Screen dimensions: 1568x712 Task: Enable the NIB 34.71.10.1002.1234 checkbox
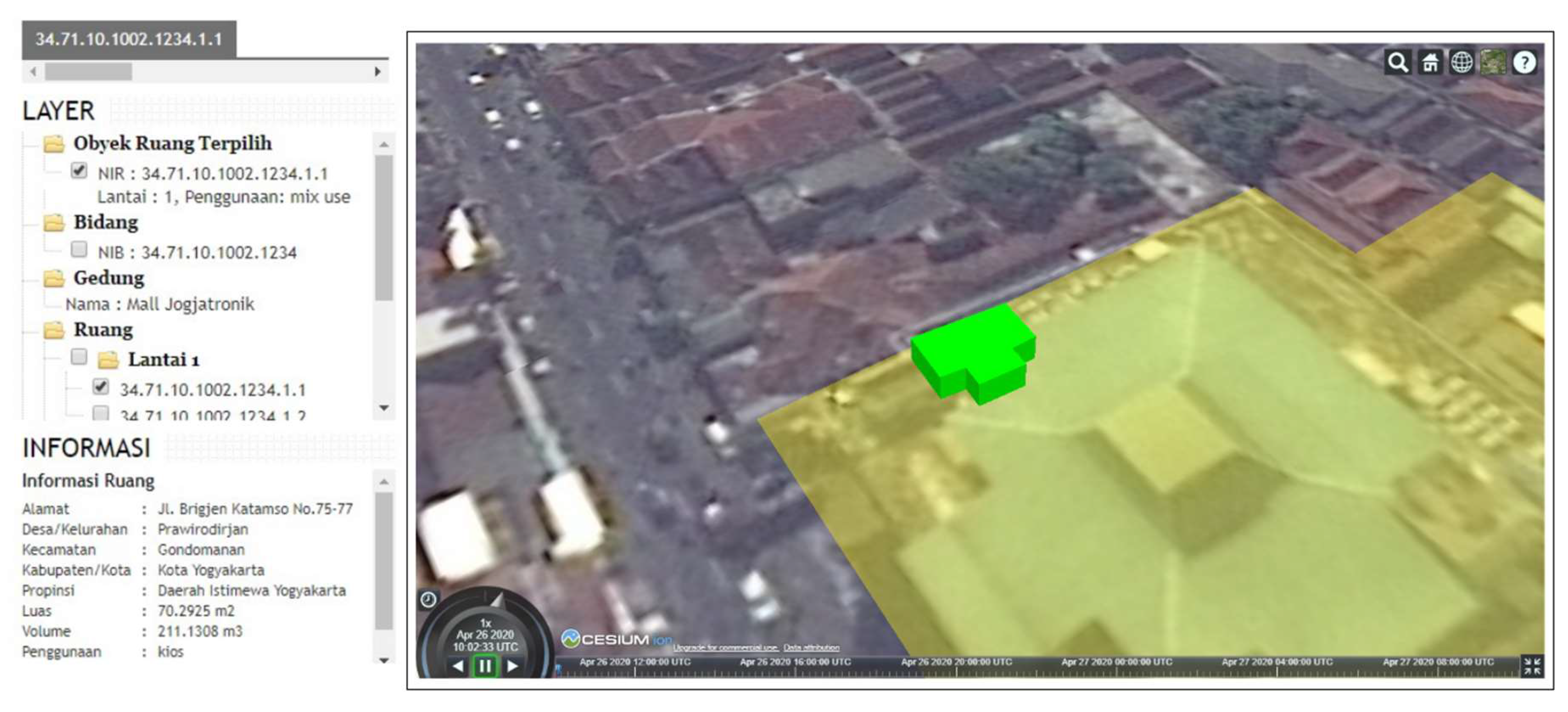[79, 249]
